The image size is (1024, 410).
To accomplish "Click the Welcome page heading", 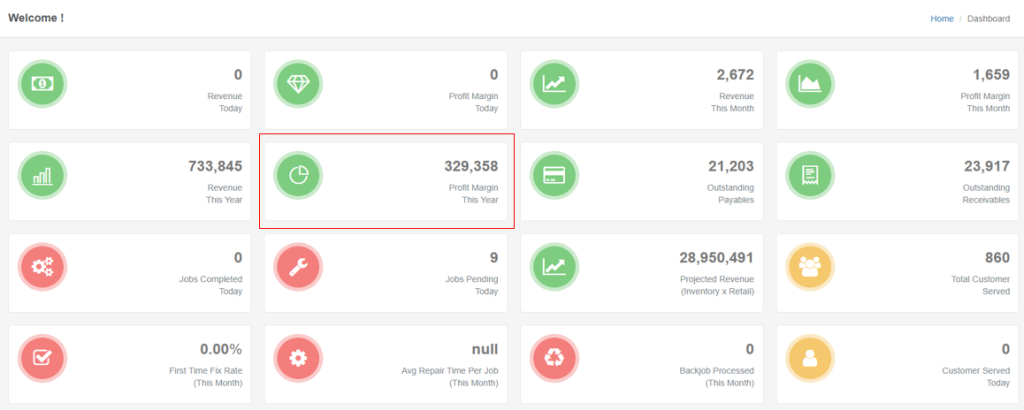I will [36, 17].
